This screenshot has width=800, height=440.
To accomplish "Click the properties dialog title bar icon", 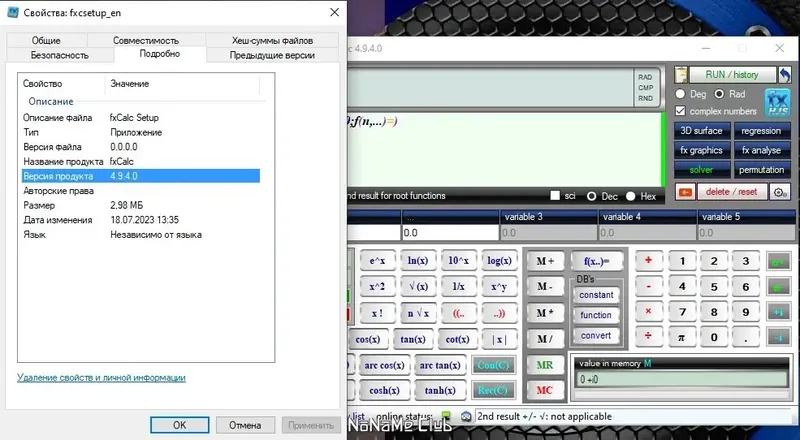I will [13, 12].
